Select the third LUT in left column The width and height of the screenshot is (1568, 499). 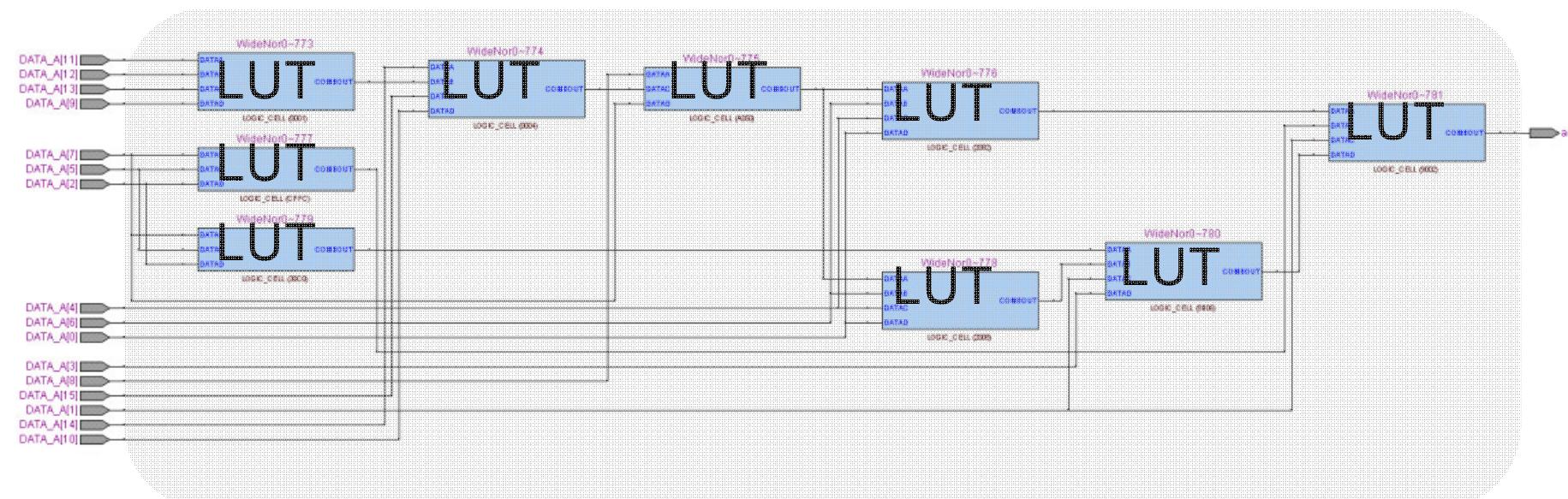pos(276,249)
